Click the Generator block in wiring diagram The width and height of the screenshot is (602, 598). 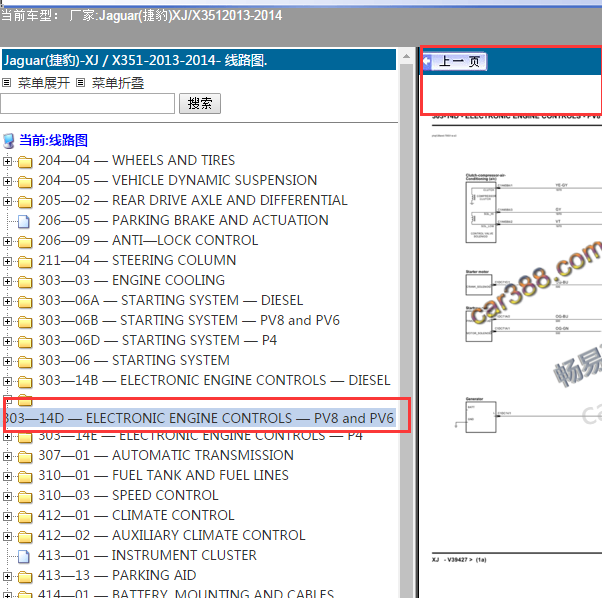[481, 417]
